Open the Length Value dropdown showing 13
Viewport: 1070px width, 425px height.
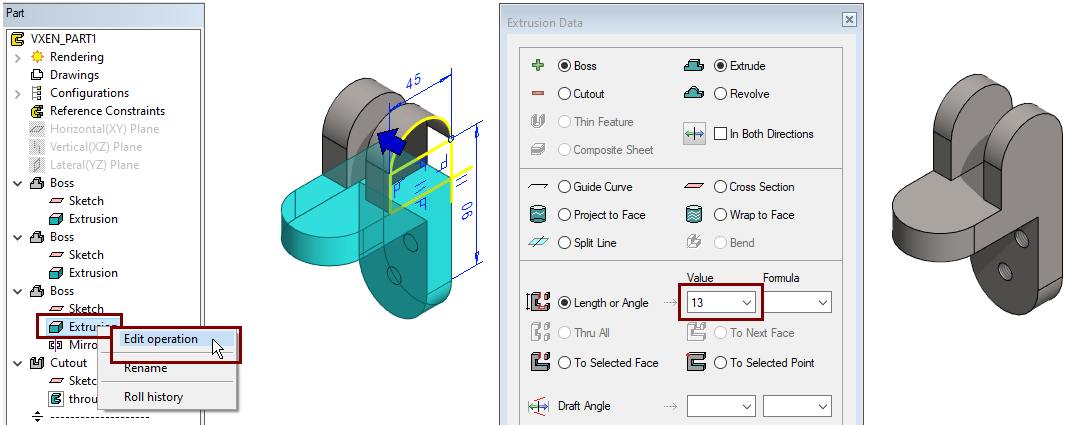(745, 302)
